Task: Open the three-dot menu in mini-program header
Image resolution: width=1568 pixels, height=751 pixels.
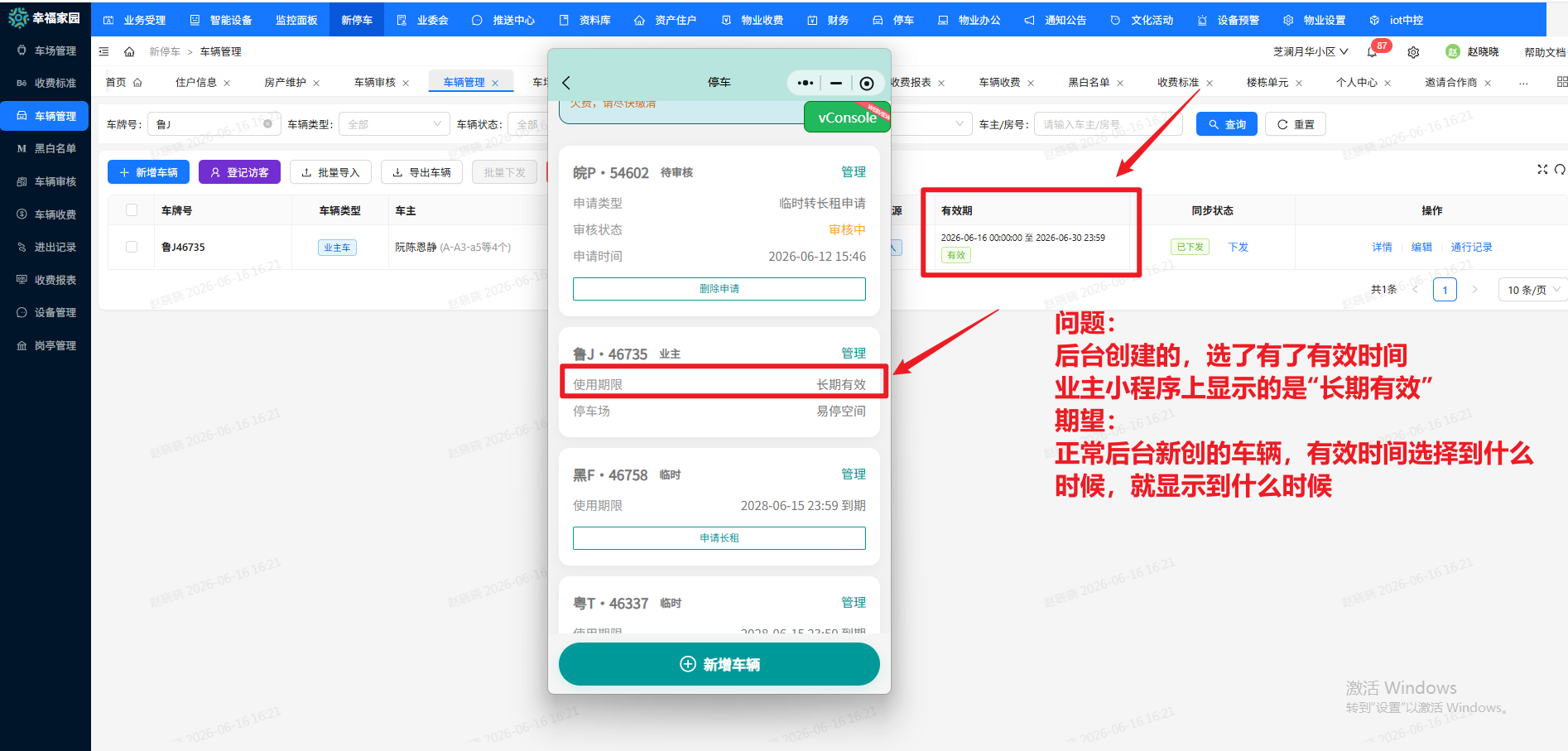Action: 805,83
